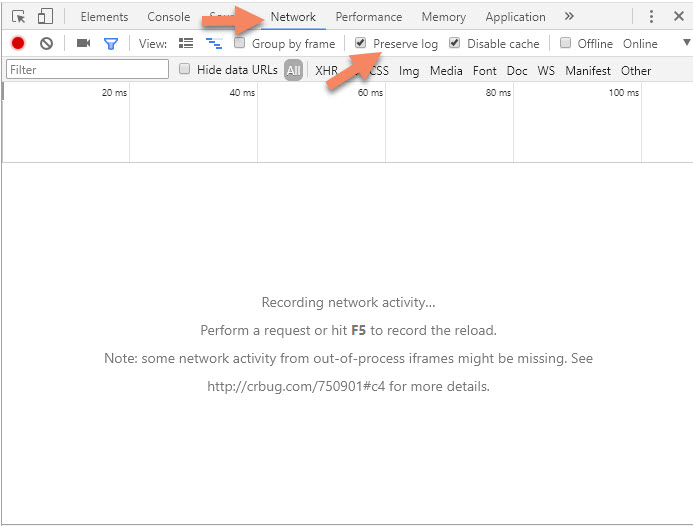Enable the Offline checkbox

566,43
